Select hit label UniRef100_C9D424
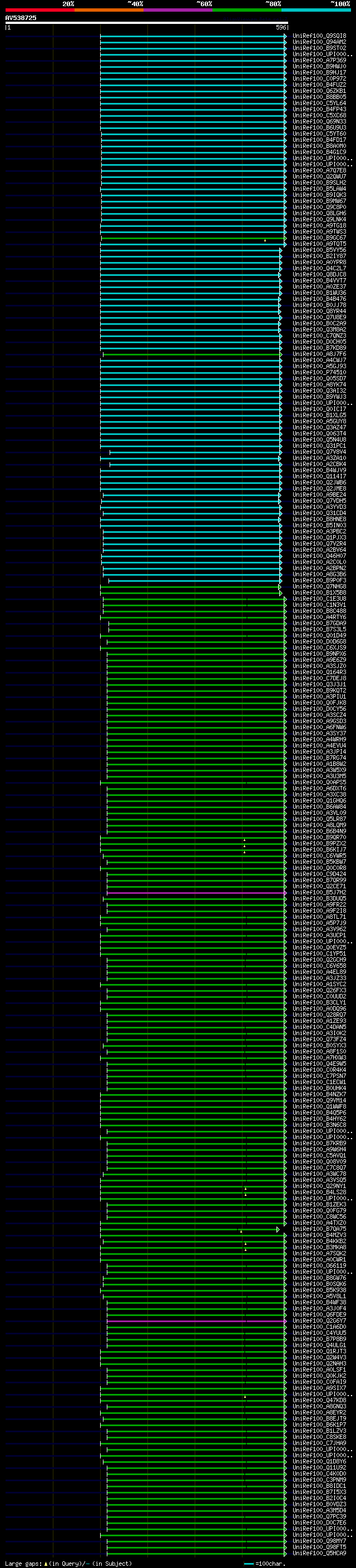 coord(319,874)
